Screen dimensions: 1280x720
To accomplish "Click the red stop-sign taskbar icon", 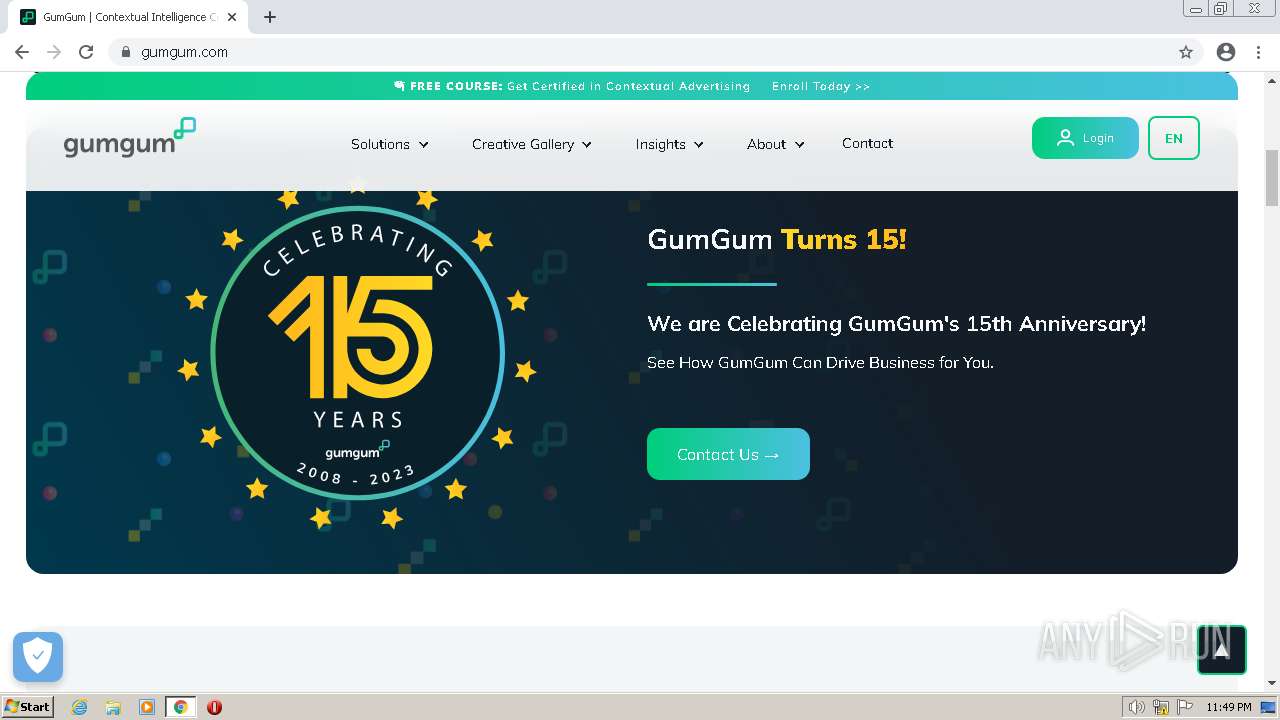I will pos(214,707).
